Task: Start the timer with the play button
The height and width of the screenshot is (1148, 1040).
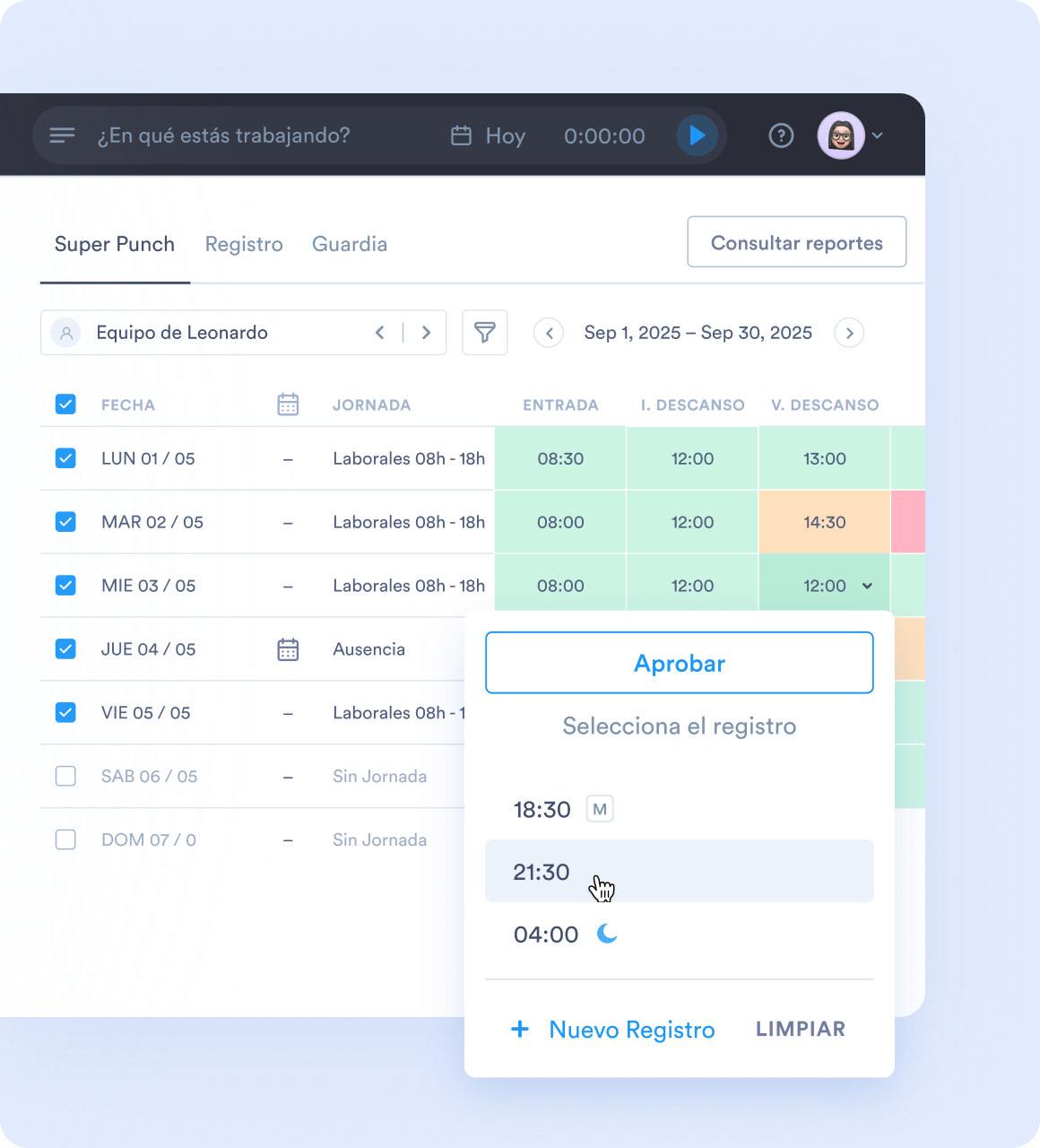Action: point(697,135)
